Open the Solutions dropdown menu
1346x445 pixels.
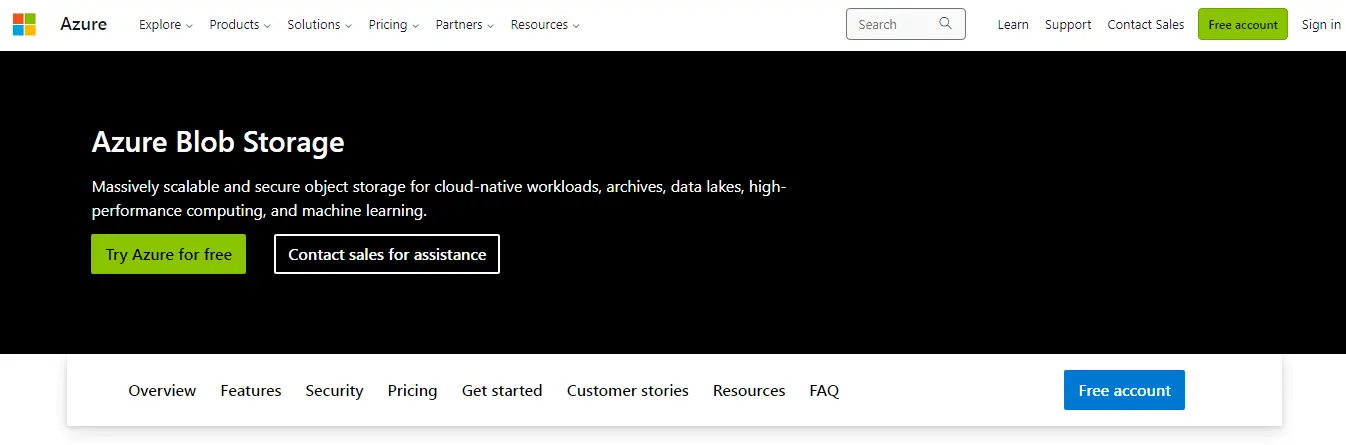pos(319,24)
